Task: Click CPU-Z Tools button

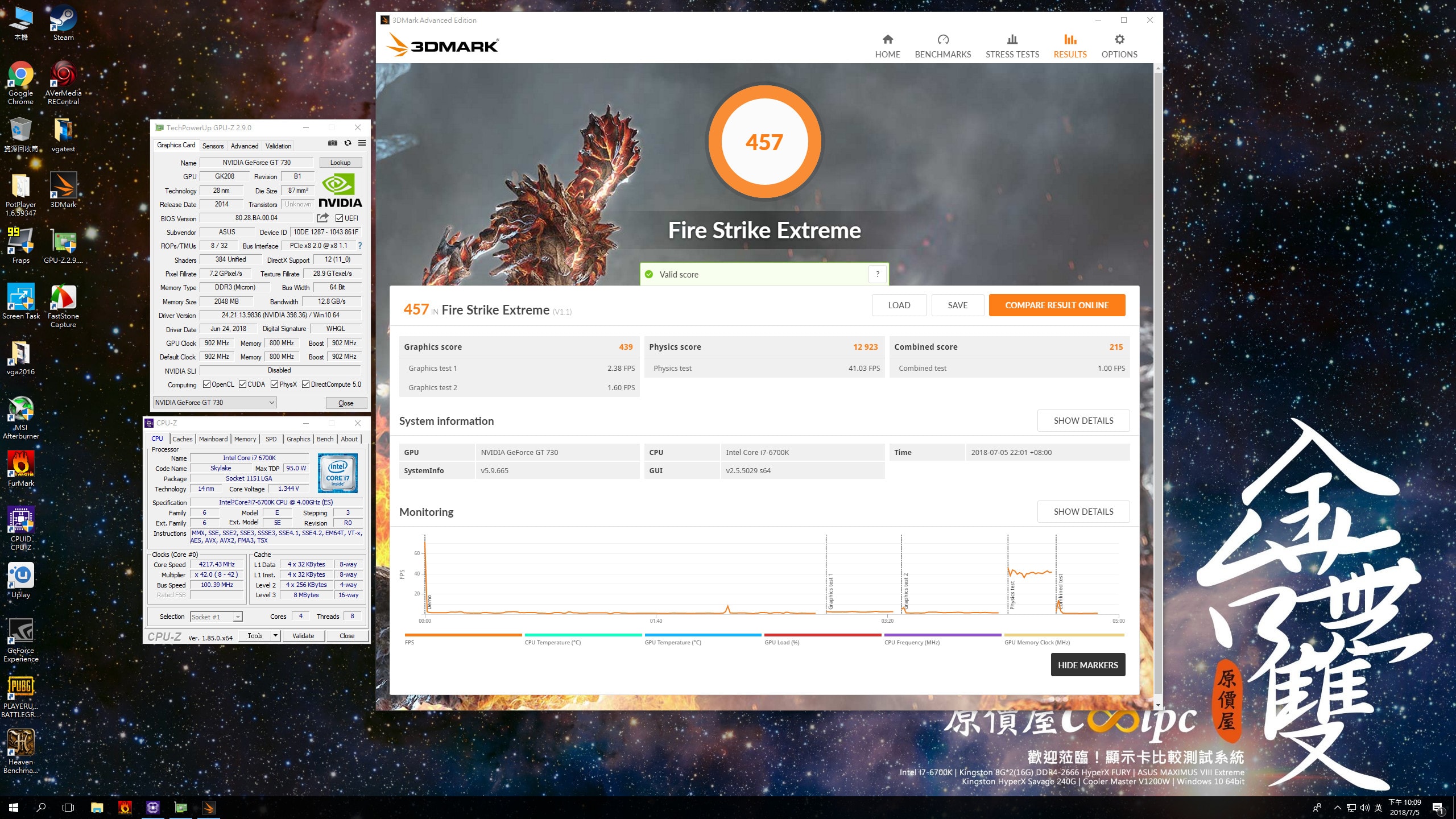Action: [x=255, y=636]
